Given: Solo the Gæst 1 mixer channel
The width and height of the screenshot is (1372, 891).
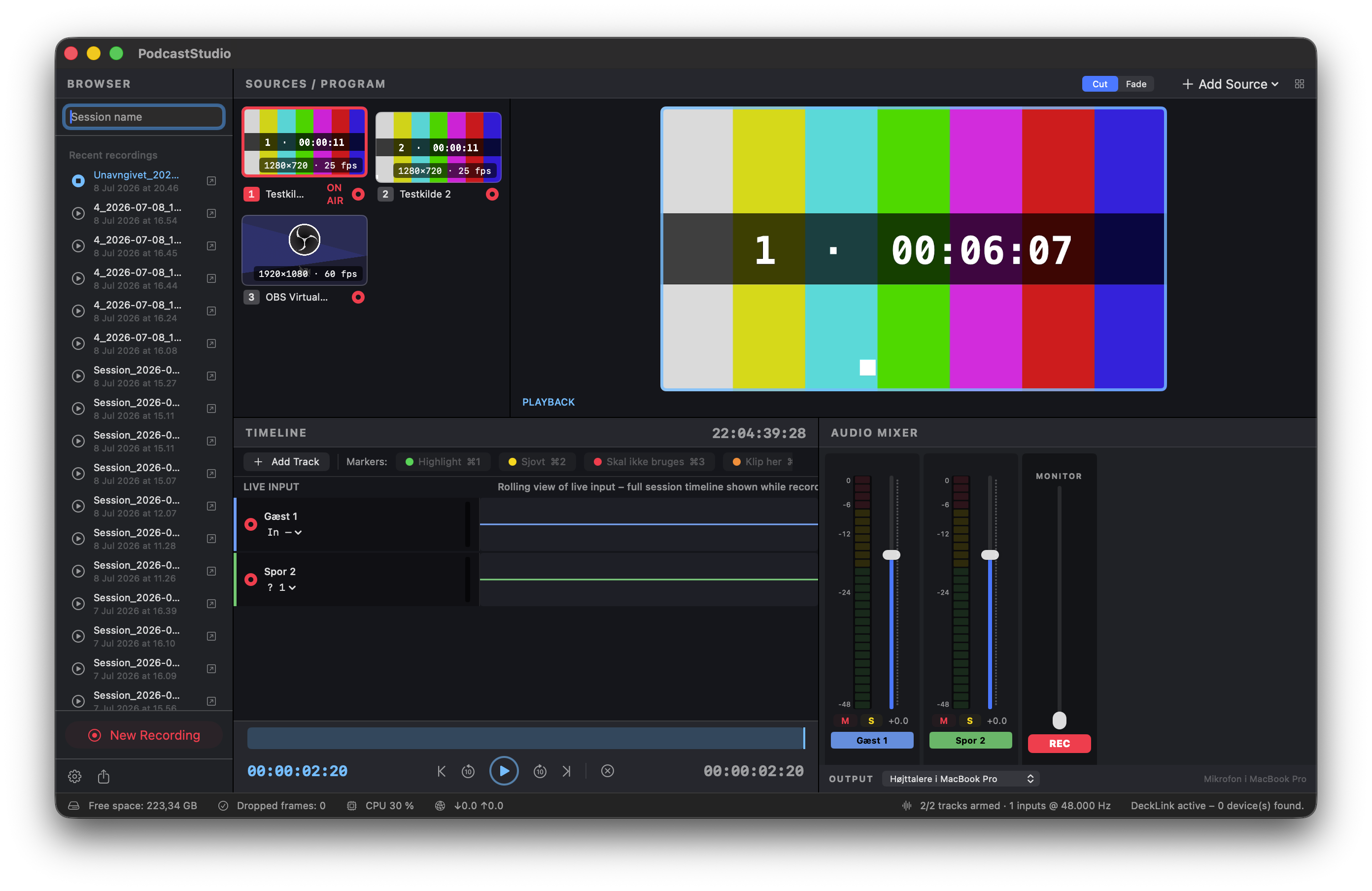Looking at the screenshot, I should coord(871,721).
